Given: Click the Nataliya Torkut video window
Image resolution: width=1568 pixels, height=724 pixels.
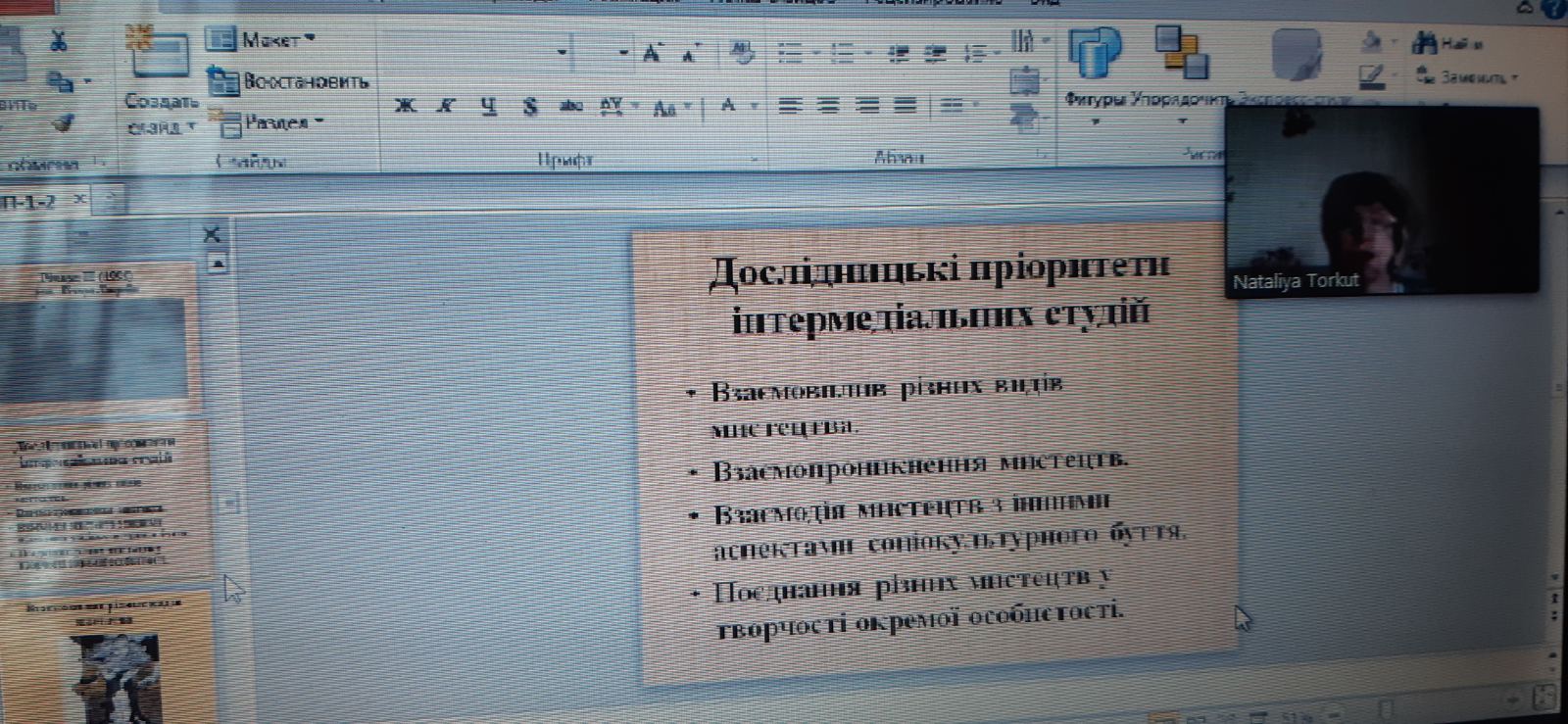Looking at the screenshot, I should pos(1382,200).
